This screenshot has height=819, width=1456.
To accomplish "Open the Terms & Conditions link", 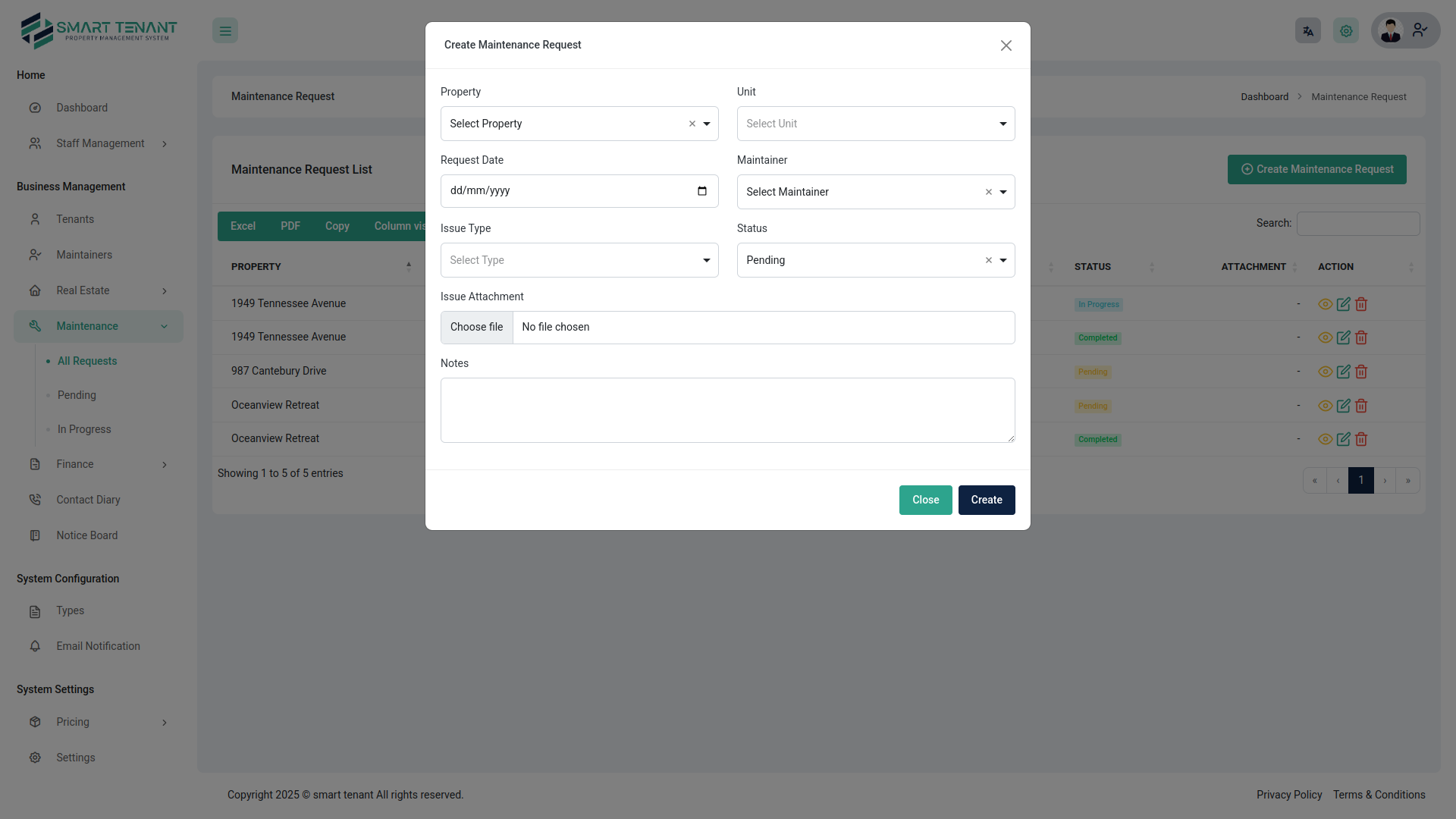I will click(x=1379, y=795).
